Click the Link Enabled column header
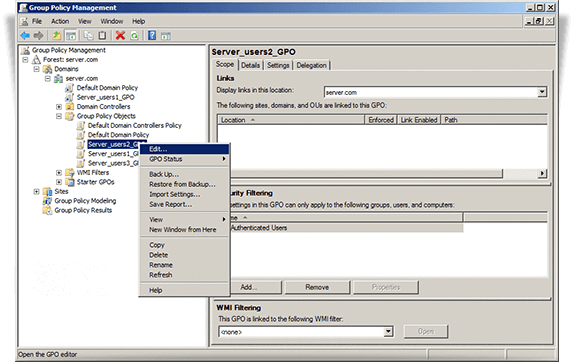574x362 pixels. click(419, 120)
